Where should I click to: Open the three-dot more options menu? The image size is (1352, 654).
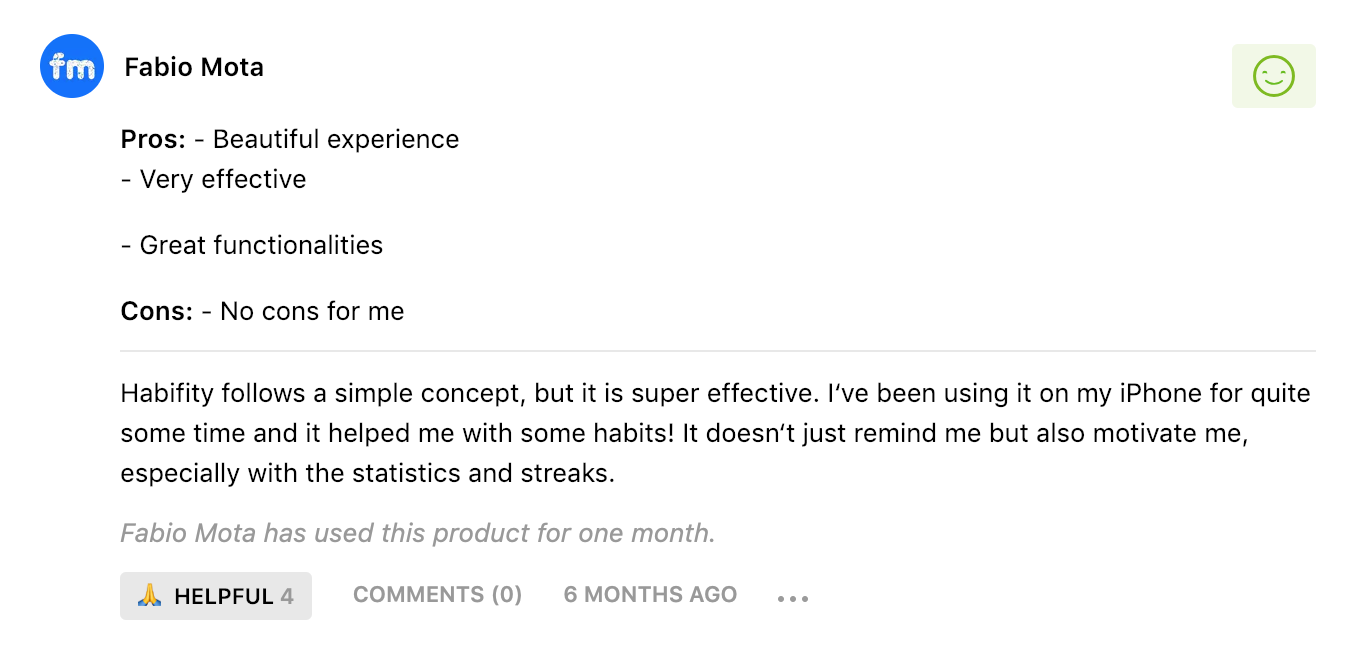click(x=792, y=598)
